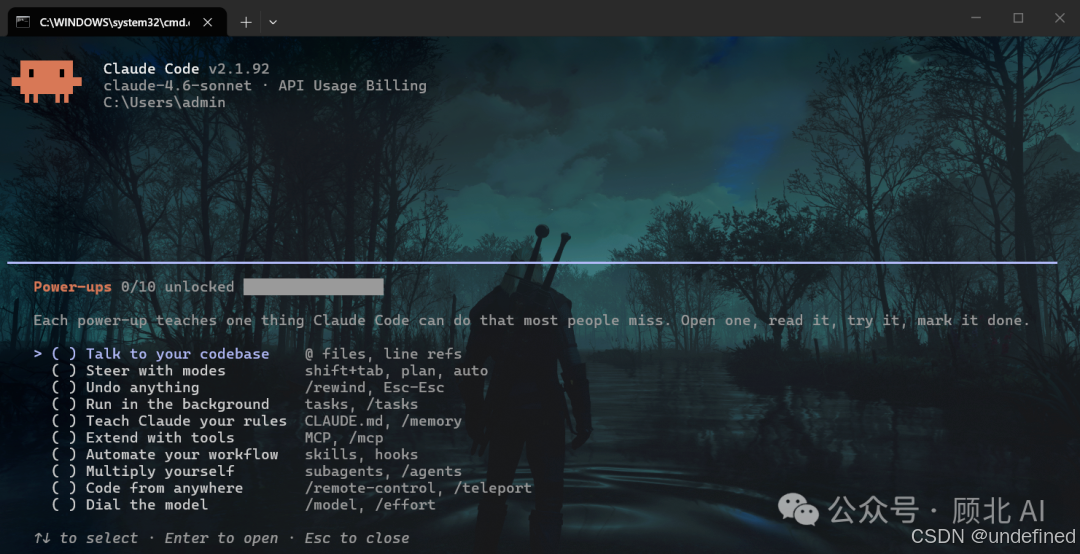1080x554 pixels.
Task: Check the Code from anywhere box
Action: pyautogui.click(x=63, y=488)
